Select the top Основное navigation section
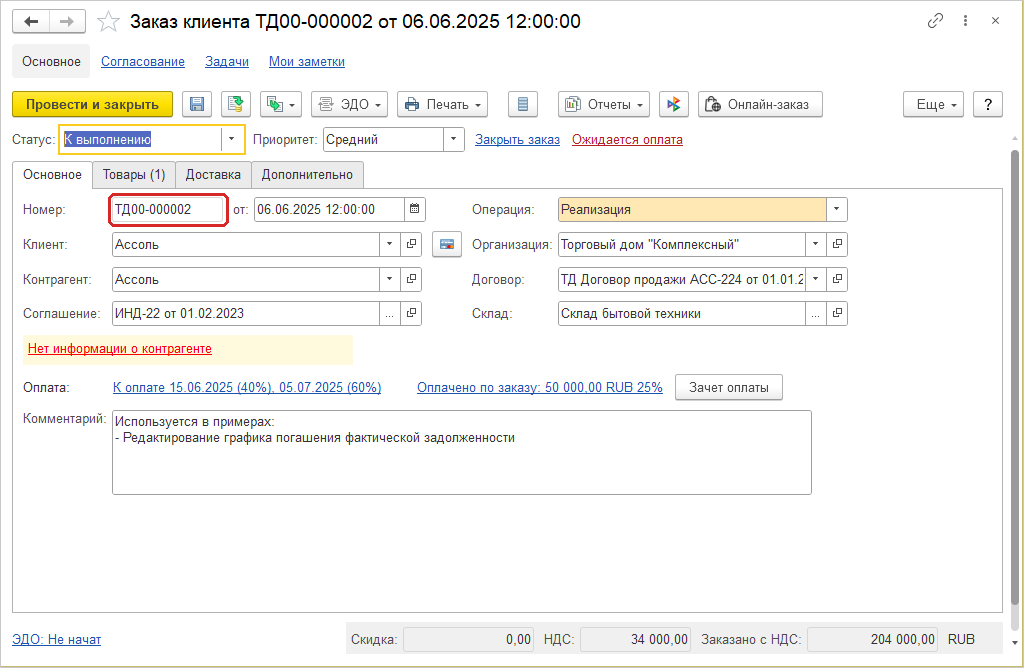Screen dimensions: 1024x668 (x=51, y=61)
